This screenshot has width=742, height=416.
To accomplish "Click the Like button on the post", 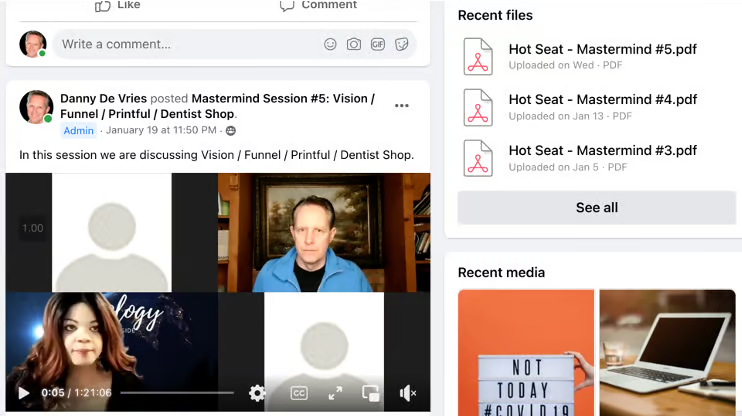I will tap(118, 5).
